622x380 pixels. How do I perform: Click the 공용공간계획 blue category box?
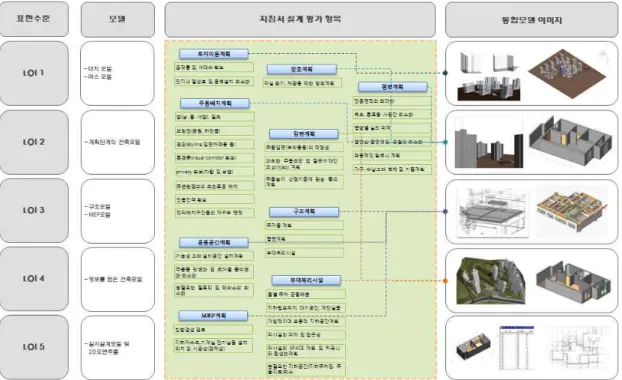(x=214, y=242)
